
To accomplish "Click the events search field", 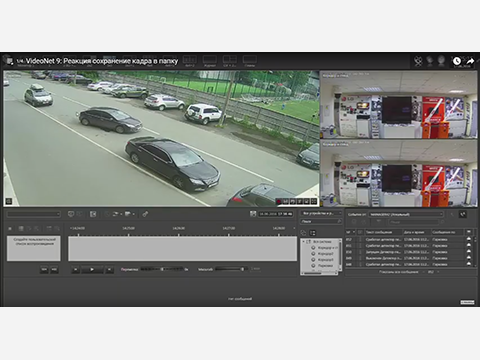I will point(415,222).
